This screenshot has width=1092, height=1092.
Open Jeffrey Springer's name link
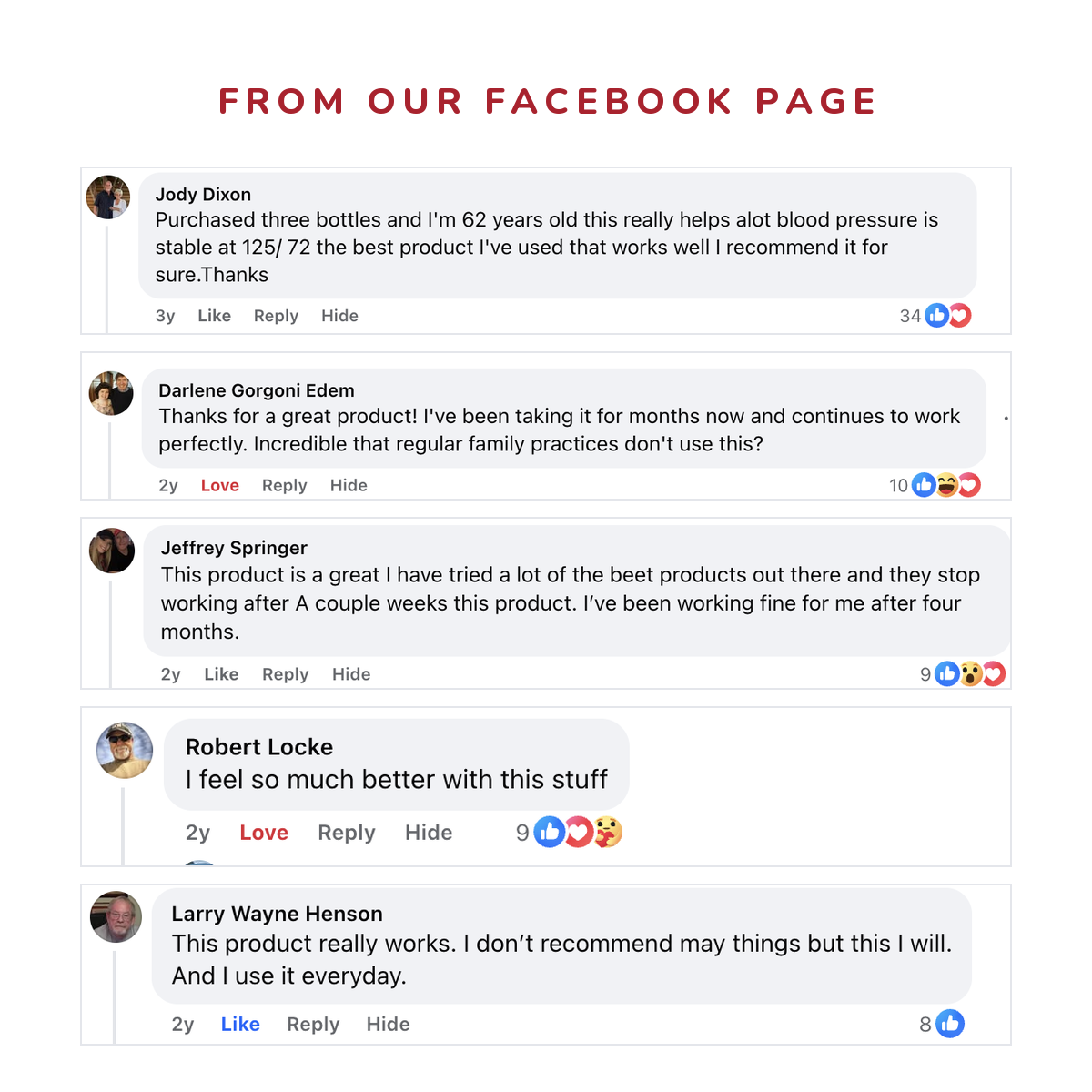point(234,548)
